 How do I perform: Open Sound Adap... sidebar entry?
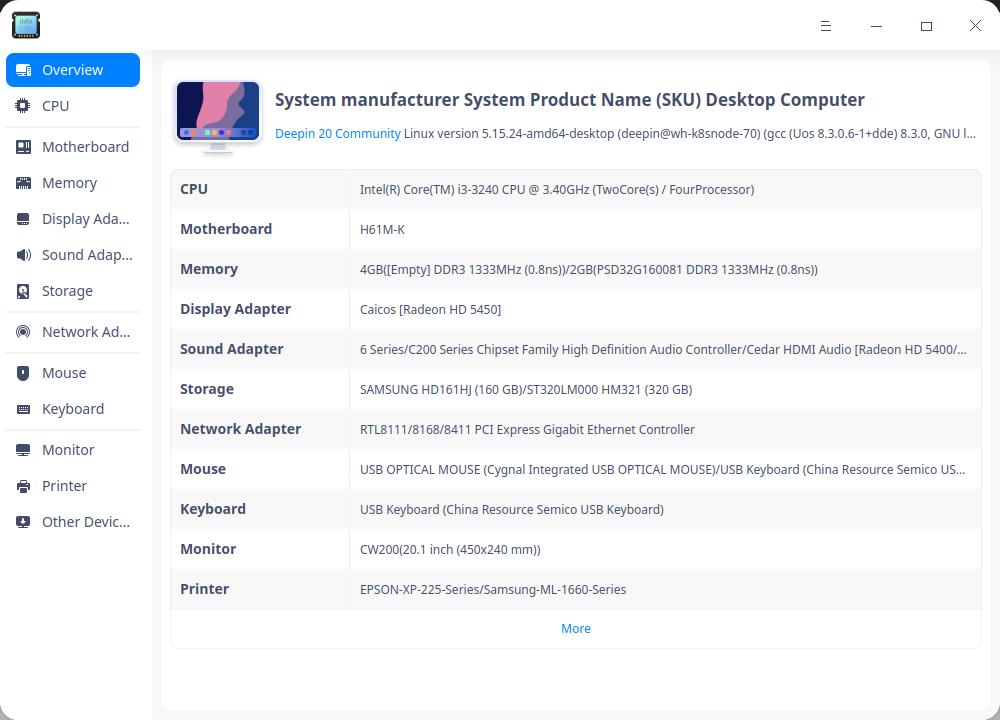(87, 255)
